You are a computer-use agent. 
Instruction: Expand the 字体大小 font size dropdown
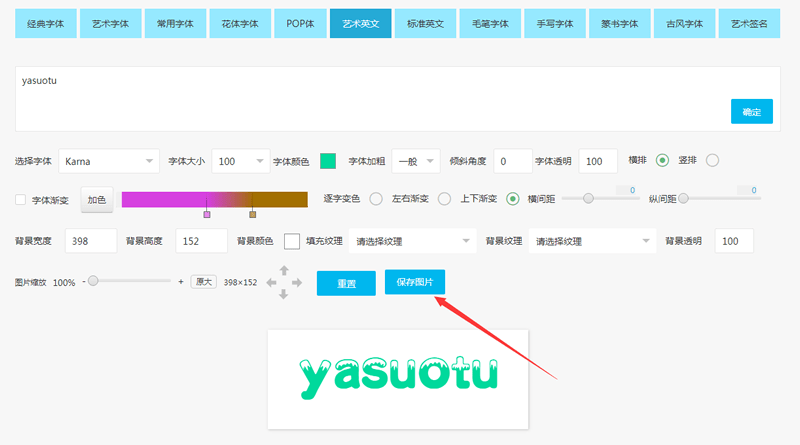pyautogui.click(x=240, y=160)
